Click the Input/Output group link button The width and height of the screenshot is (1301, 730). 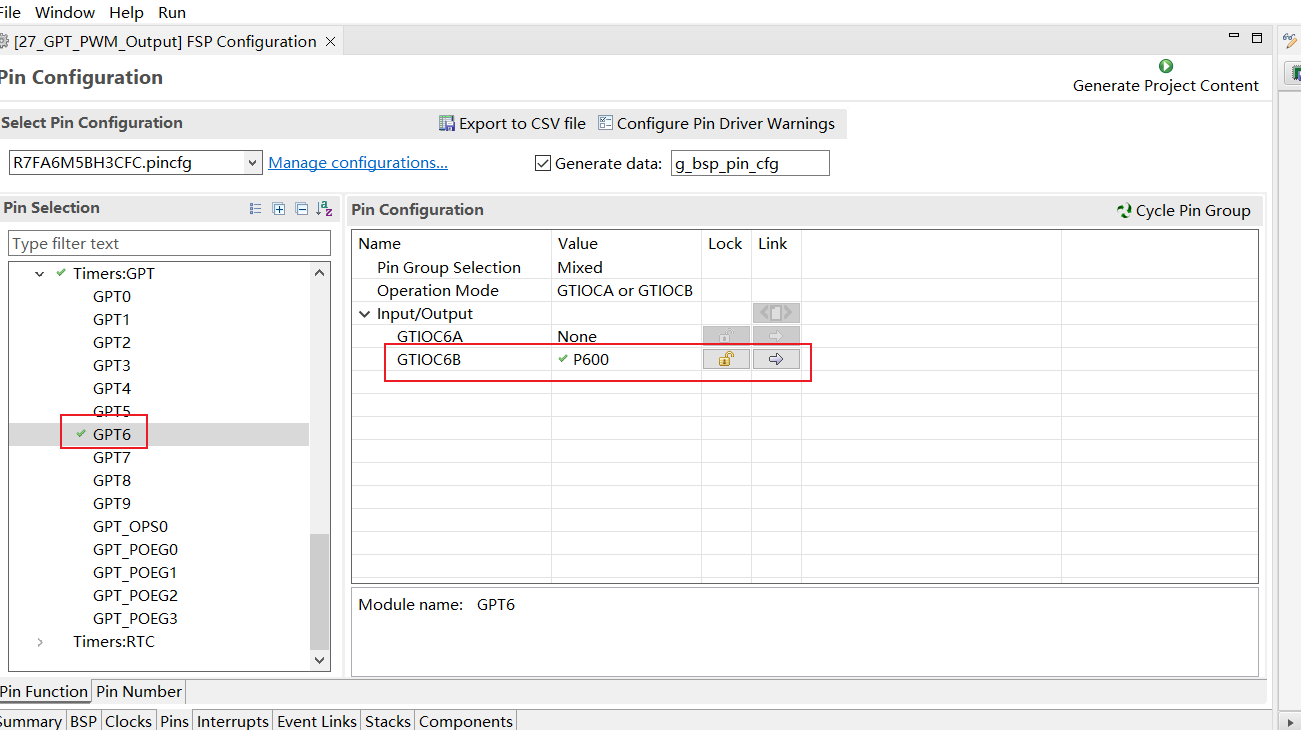tap(776, 313)
